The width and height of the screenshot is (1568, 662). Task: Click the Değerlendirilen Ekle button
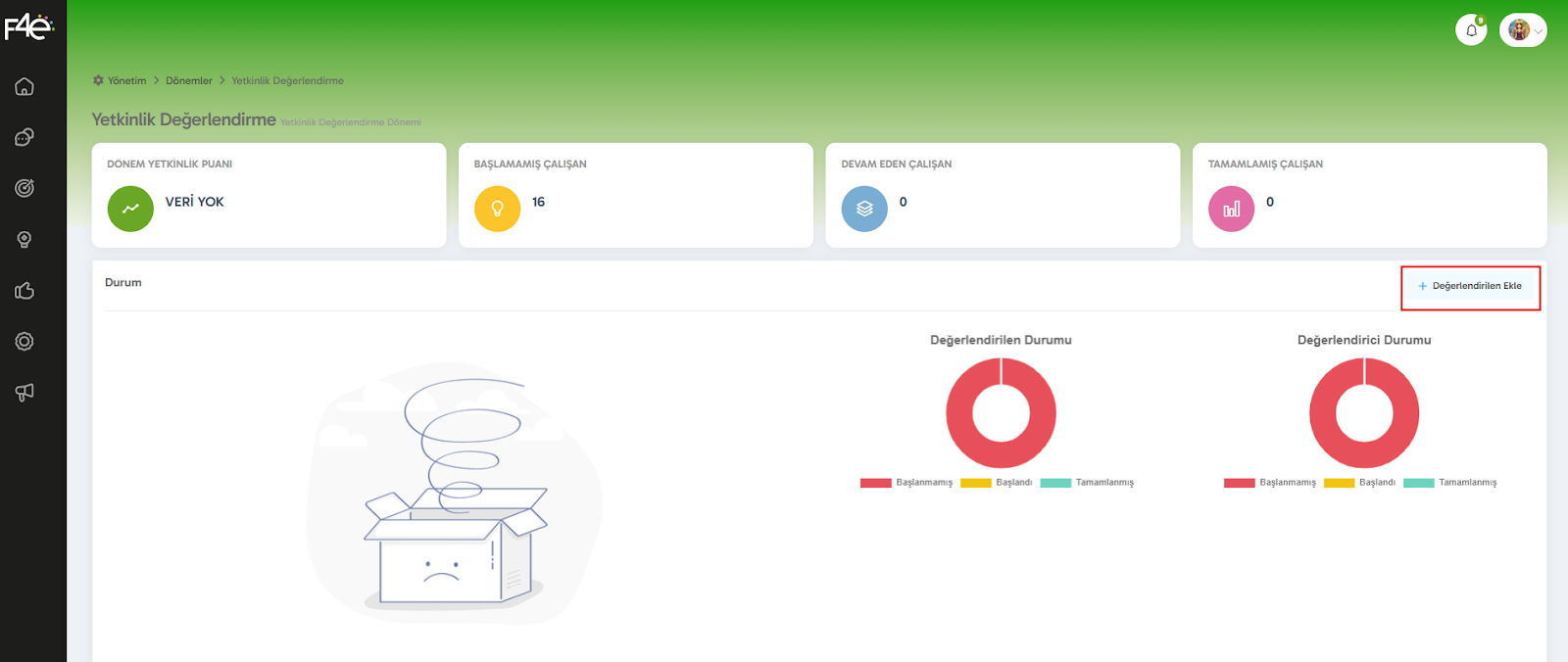pos(1470,286)
